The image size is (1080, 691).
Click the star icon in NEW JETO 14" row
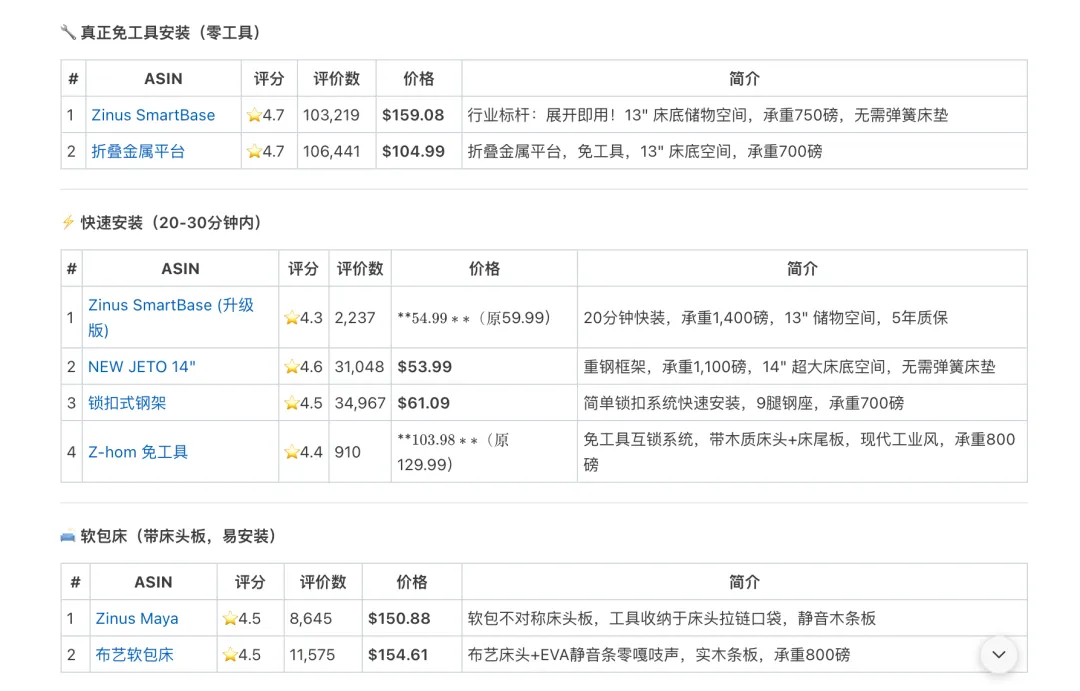tap(292, 367)
